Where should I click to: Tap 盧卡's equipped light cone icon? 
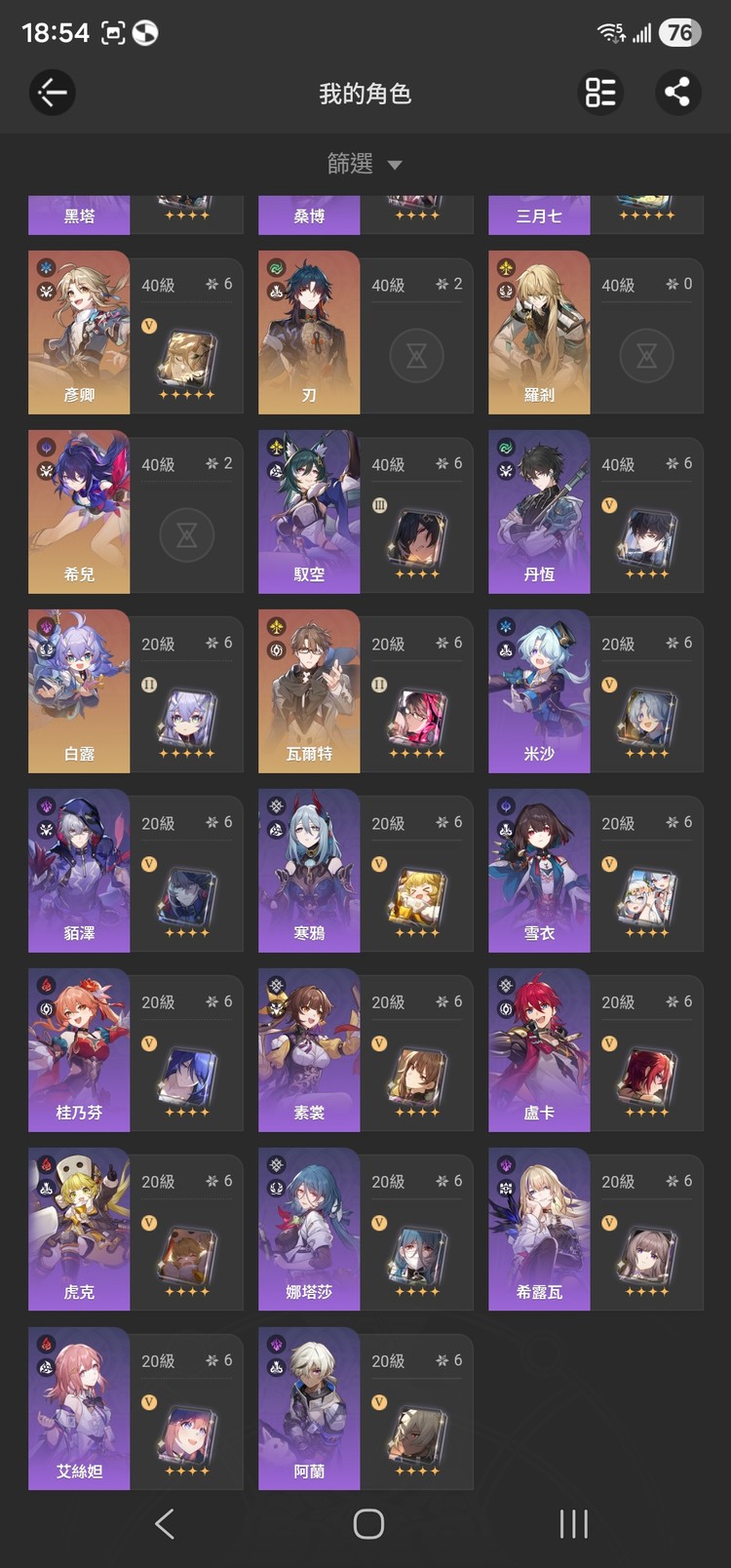(x=647, y=1076)
